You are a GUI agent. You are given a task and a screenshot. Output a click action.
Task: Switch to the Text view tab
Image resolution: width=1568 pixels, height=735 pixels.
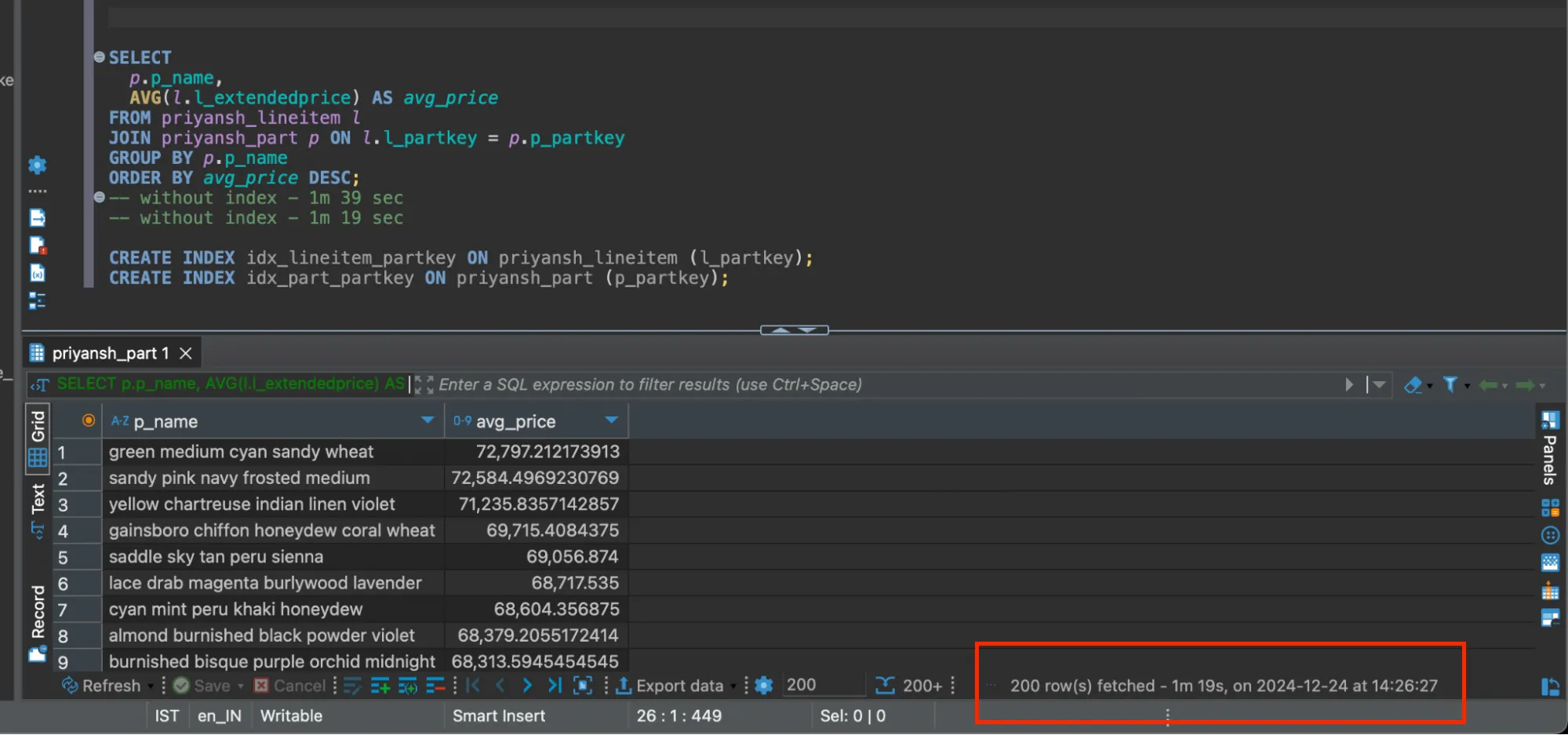click(x=38, y=510)
